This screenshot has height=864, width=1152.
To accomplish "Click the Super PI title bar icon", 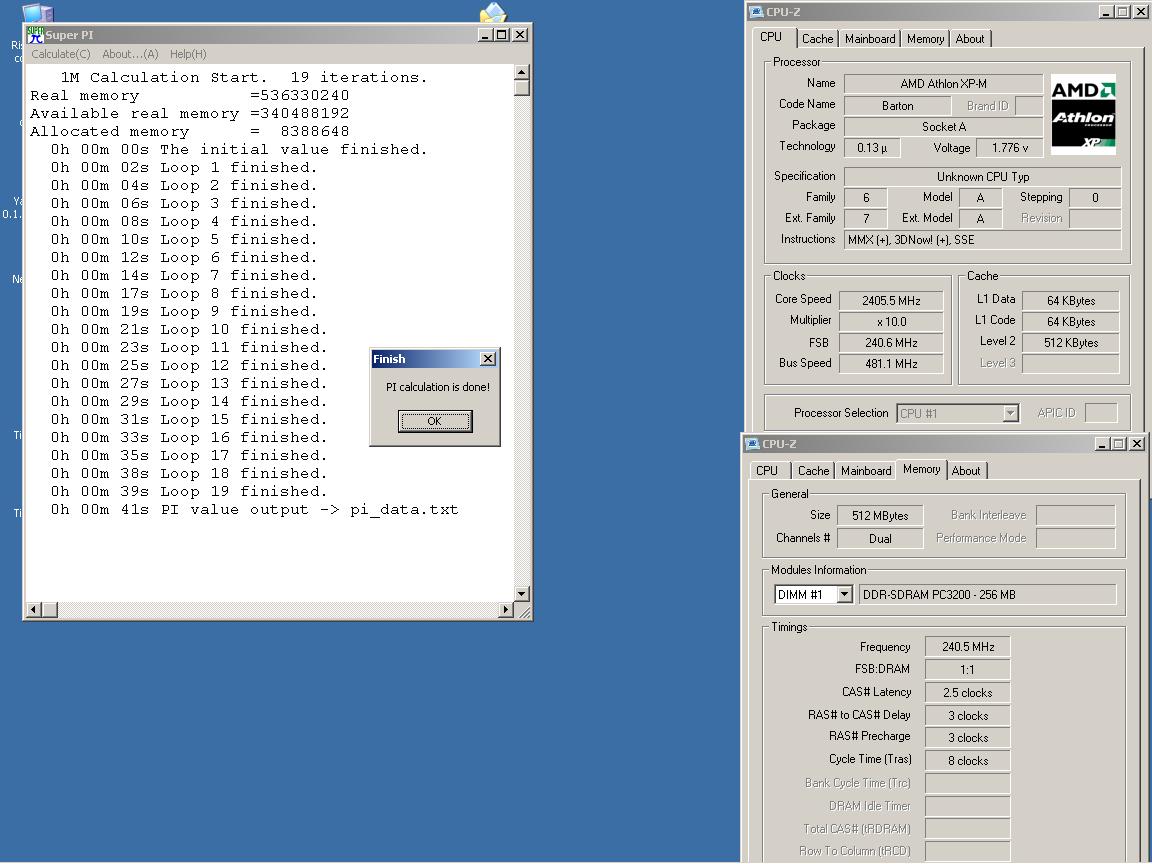I will (35, 35).
